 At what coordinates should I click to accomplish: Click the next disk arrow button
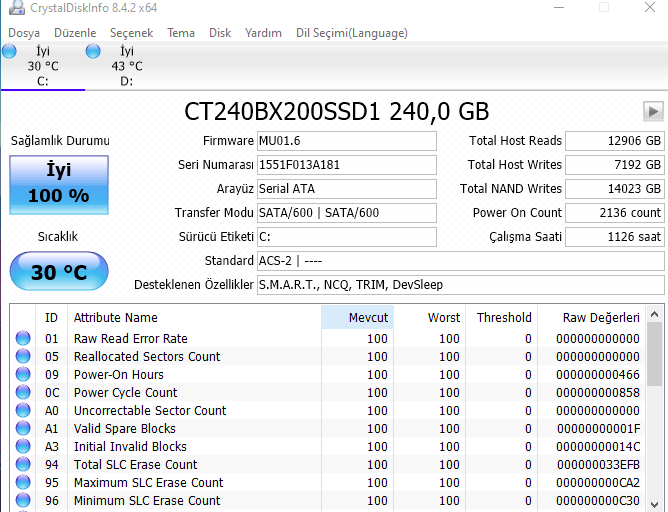pos(653,112)
